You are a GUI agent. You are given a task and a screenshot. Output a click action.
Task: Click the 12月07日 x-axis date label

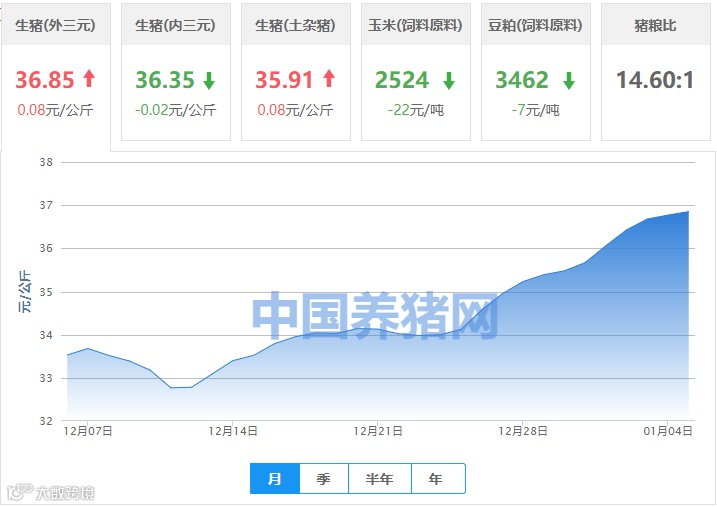click(88, 431)
